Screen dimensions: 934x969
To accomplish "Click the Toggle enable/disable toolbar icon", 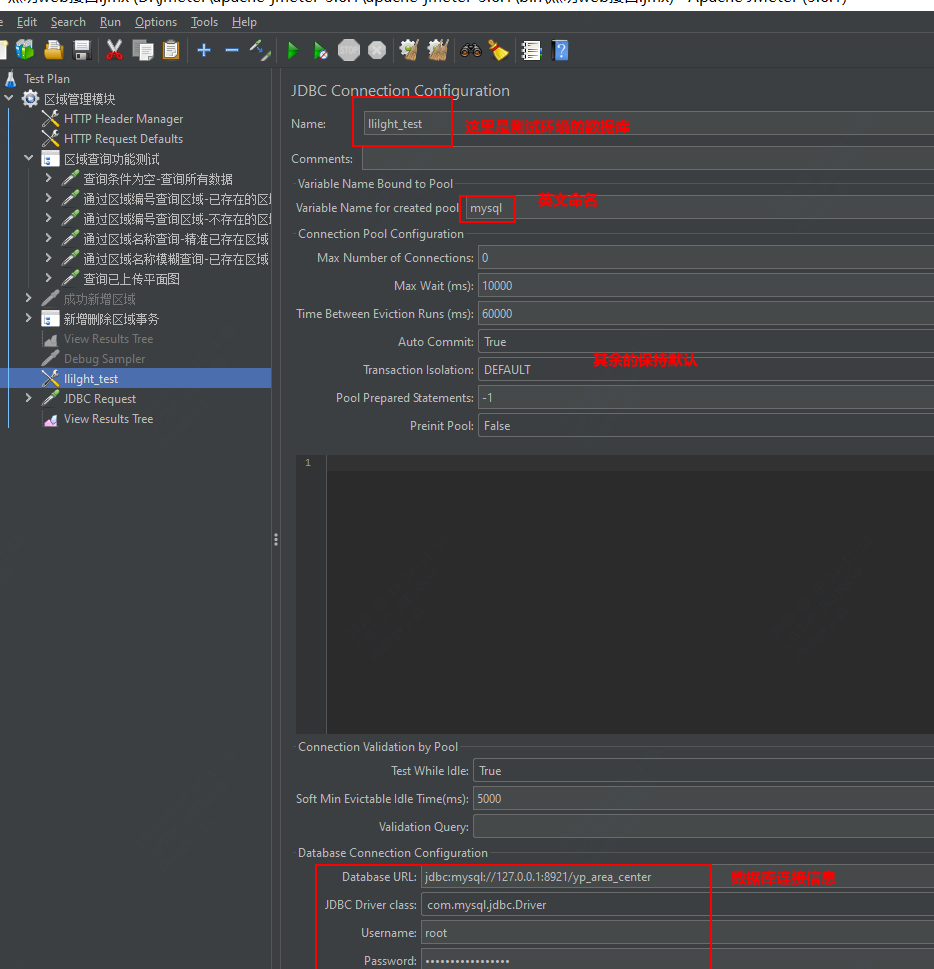I will (x=260, y=50).
